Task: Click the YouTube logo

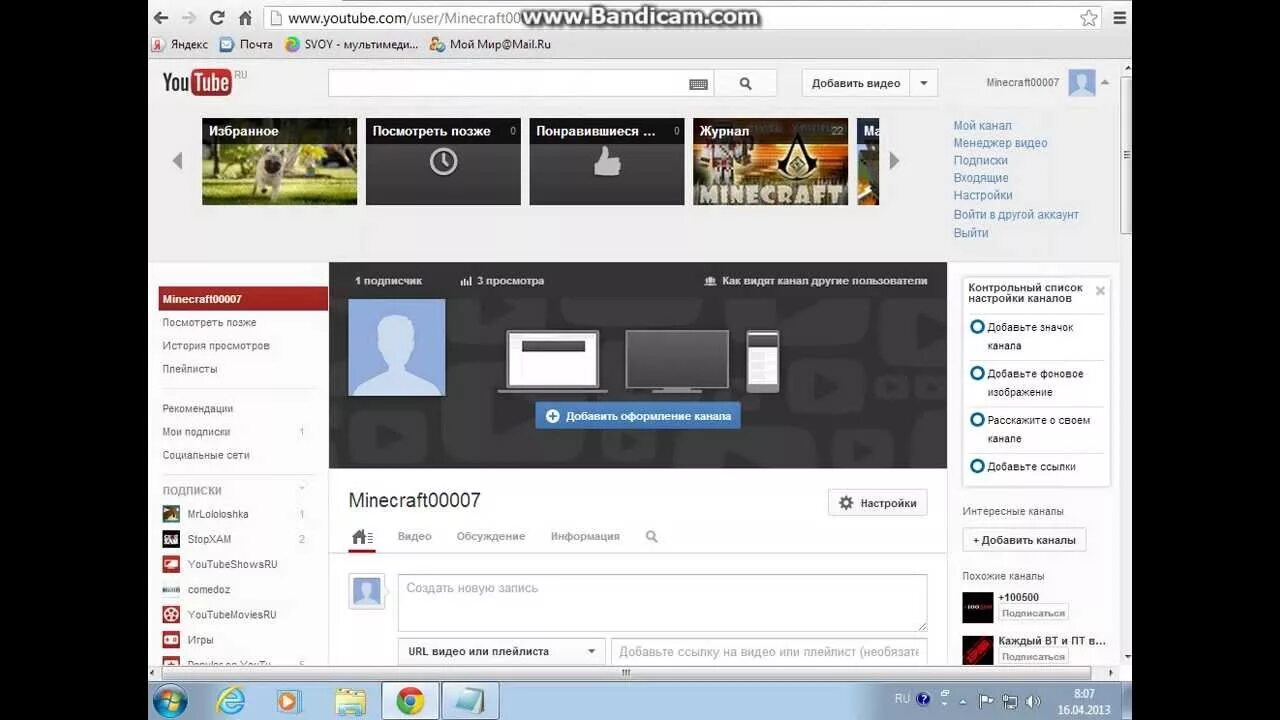Action: coord(198,82)
